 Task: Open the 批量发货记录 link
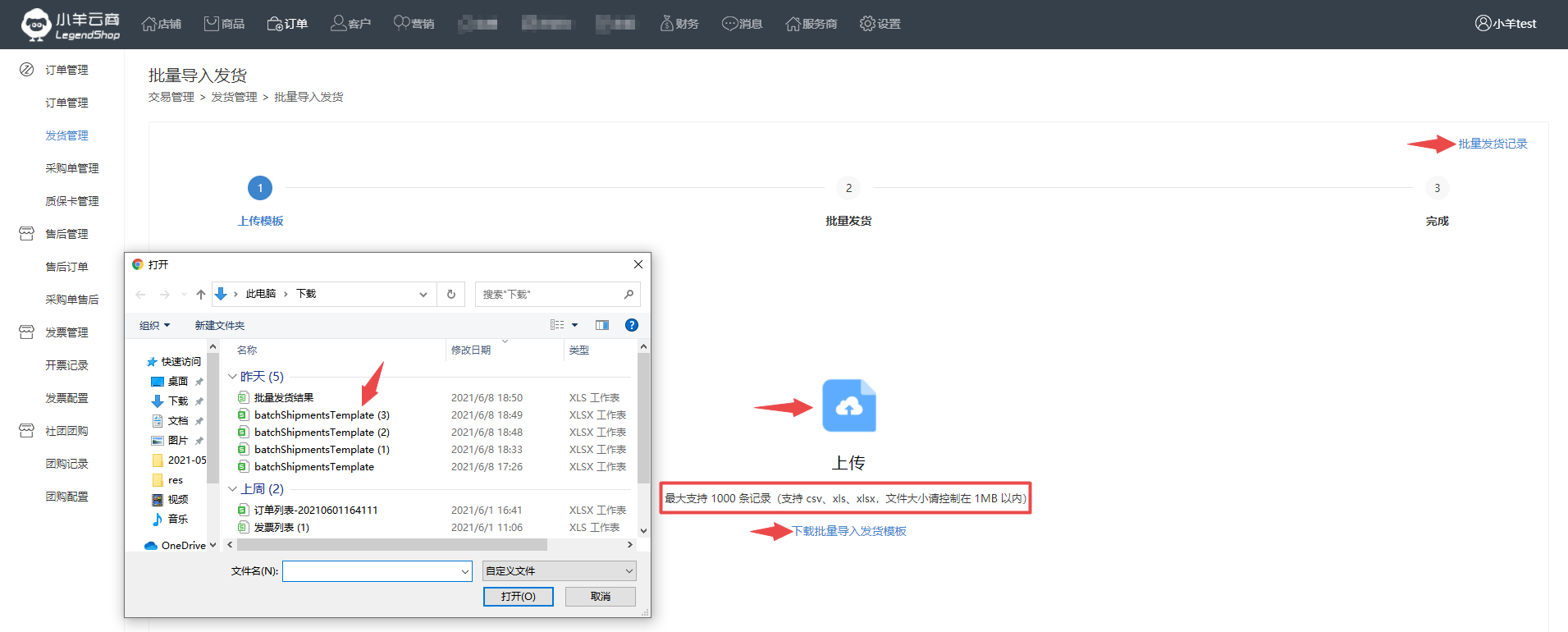pyautogui.click(x=1492, y=144)
